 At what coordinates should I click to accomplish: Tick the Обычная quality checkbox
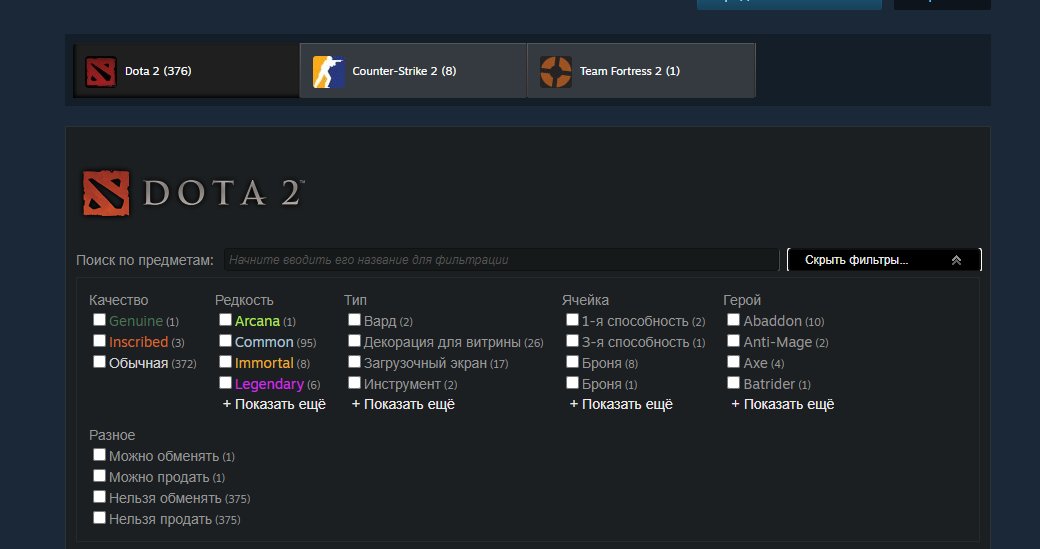(99, 362)
